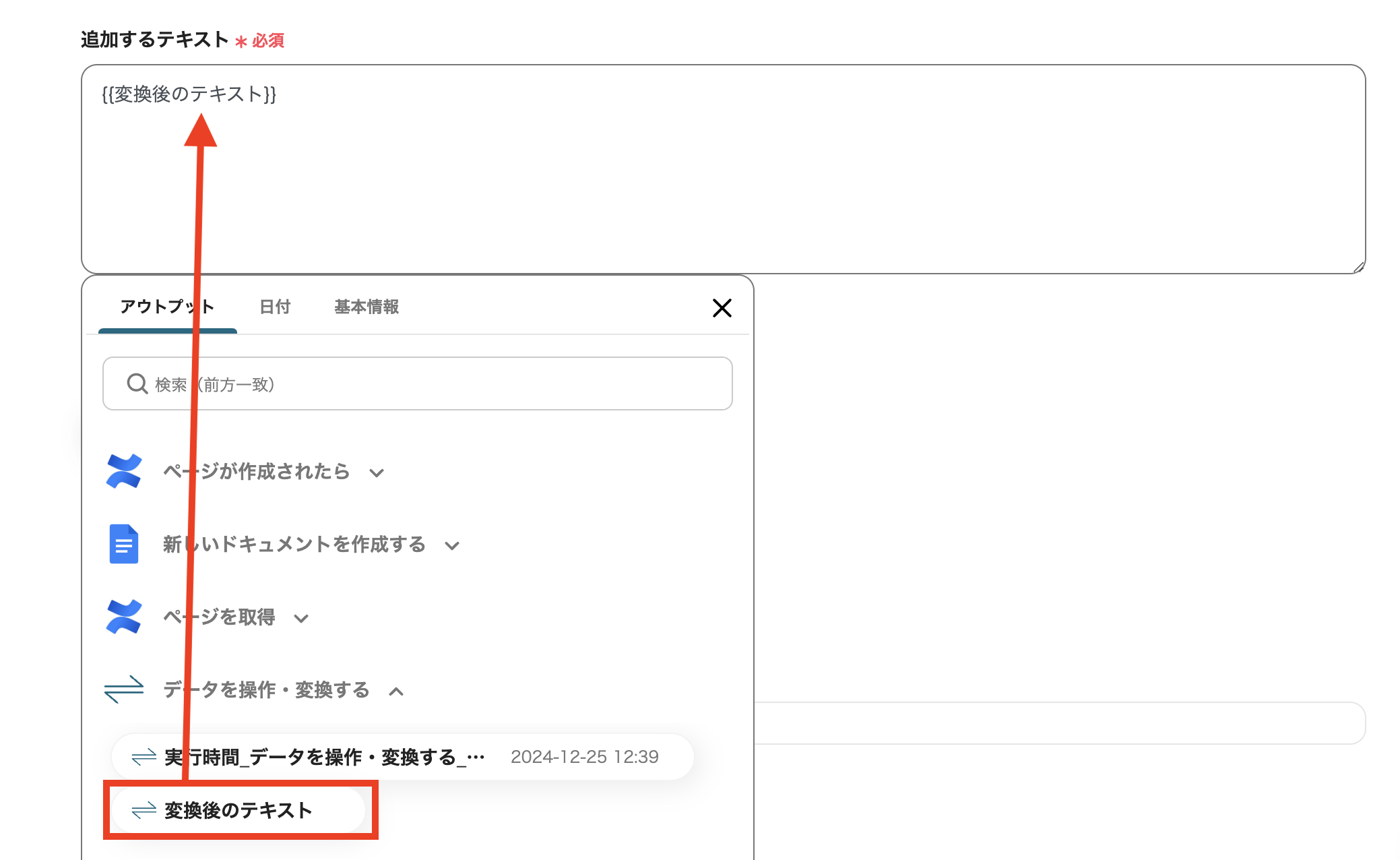
Task: Collapse データを操作・変換する section chevron
Action: click(x=396, y=692)
